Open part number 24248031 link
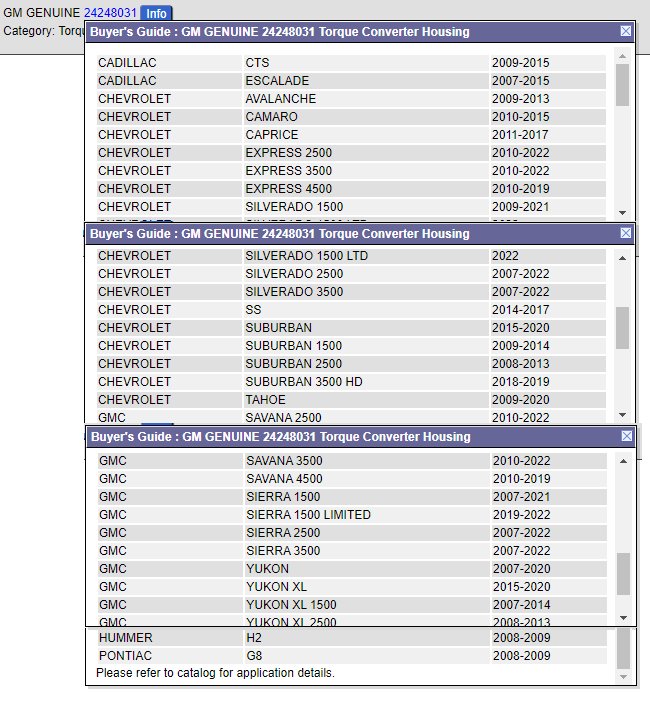650x718 pixels. [x=110, y=13]
